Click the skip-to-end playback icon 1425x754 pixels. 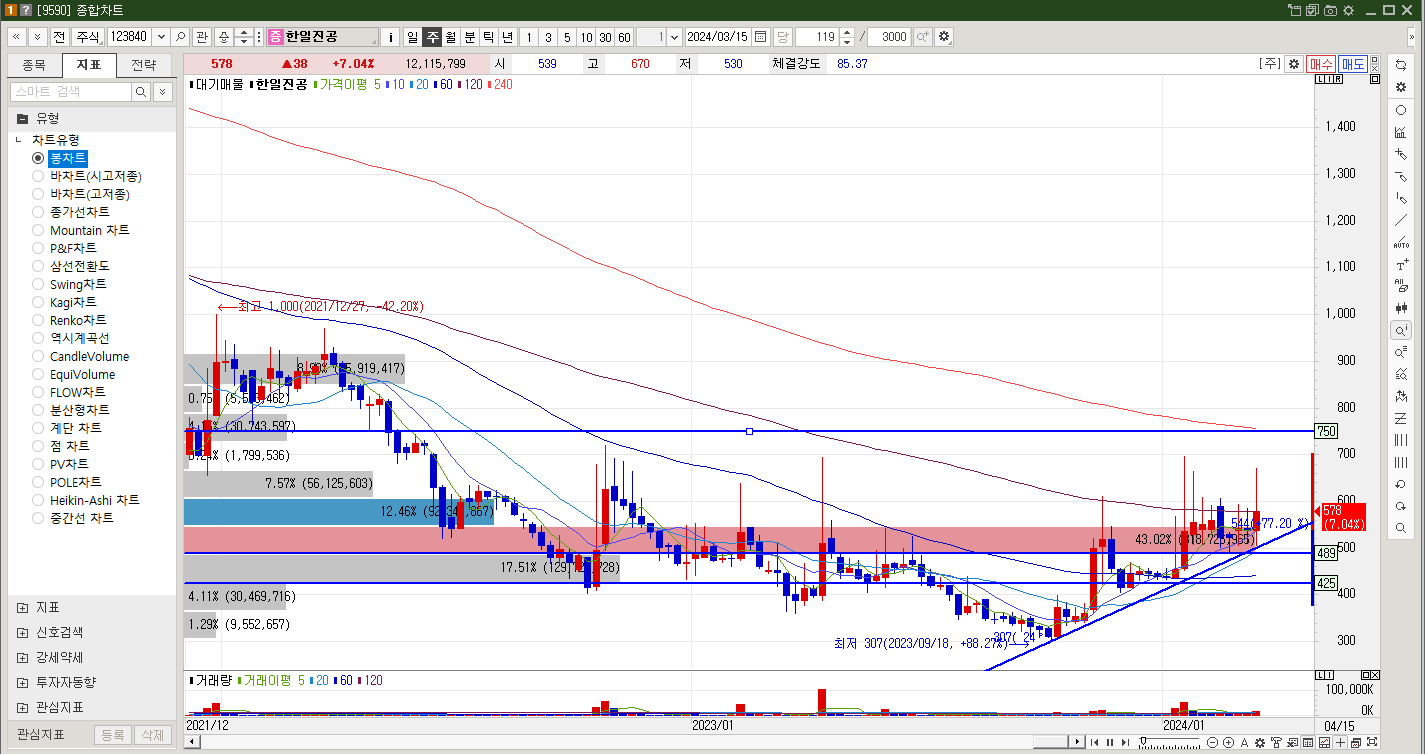tap(1126, 742)
